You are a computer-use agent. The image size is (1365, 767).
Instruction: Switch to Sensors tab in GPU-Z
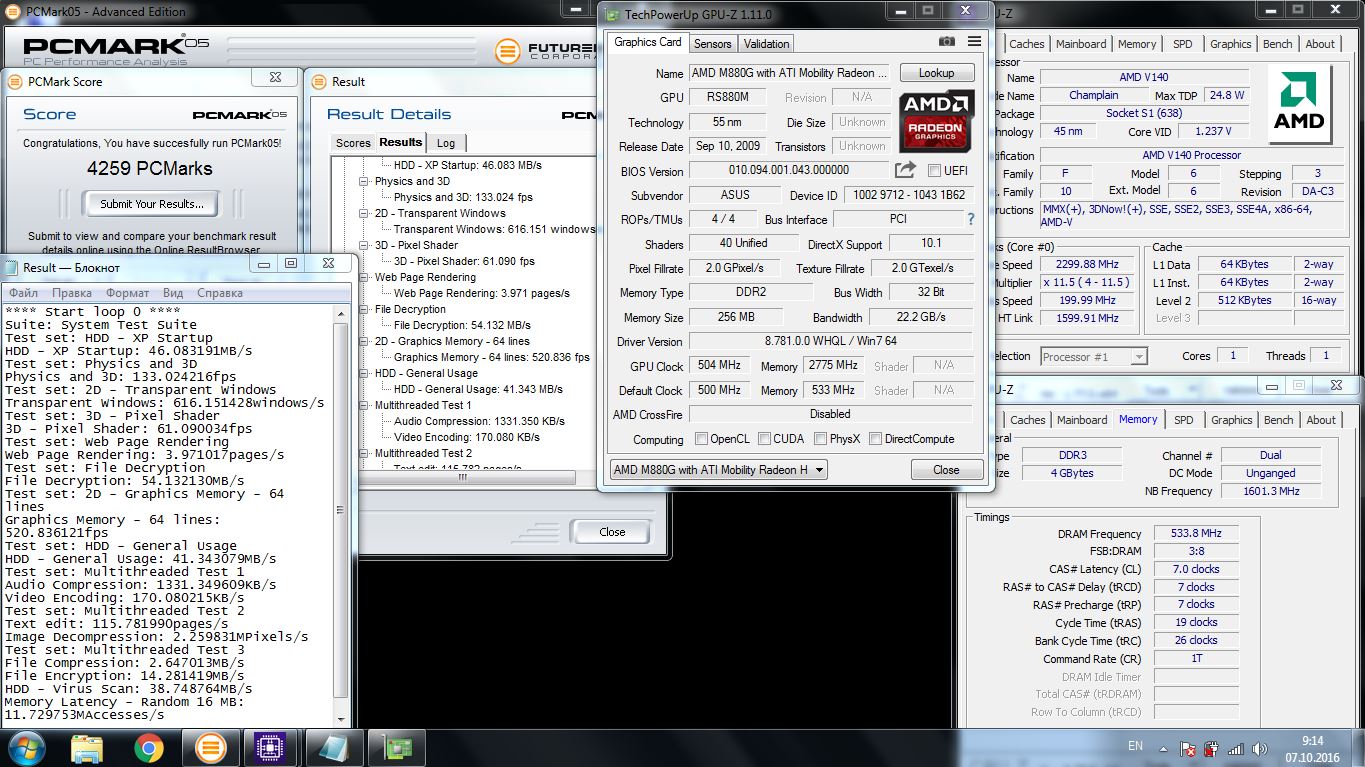713,44
